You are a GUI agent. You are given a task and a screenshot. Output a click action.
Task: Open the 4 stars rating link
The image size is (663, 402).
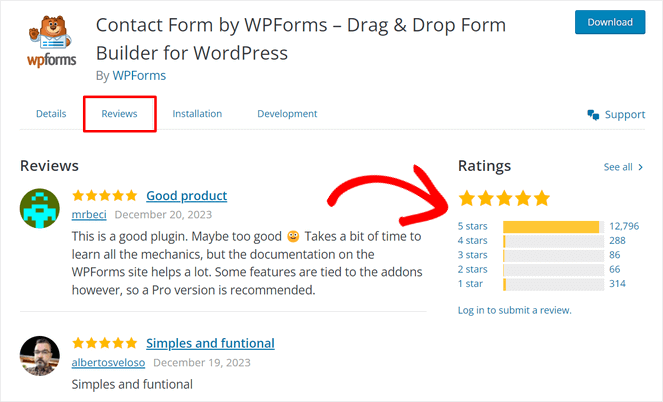[473, 241]
